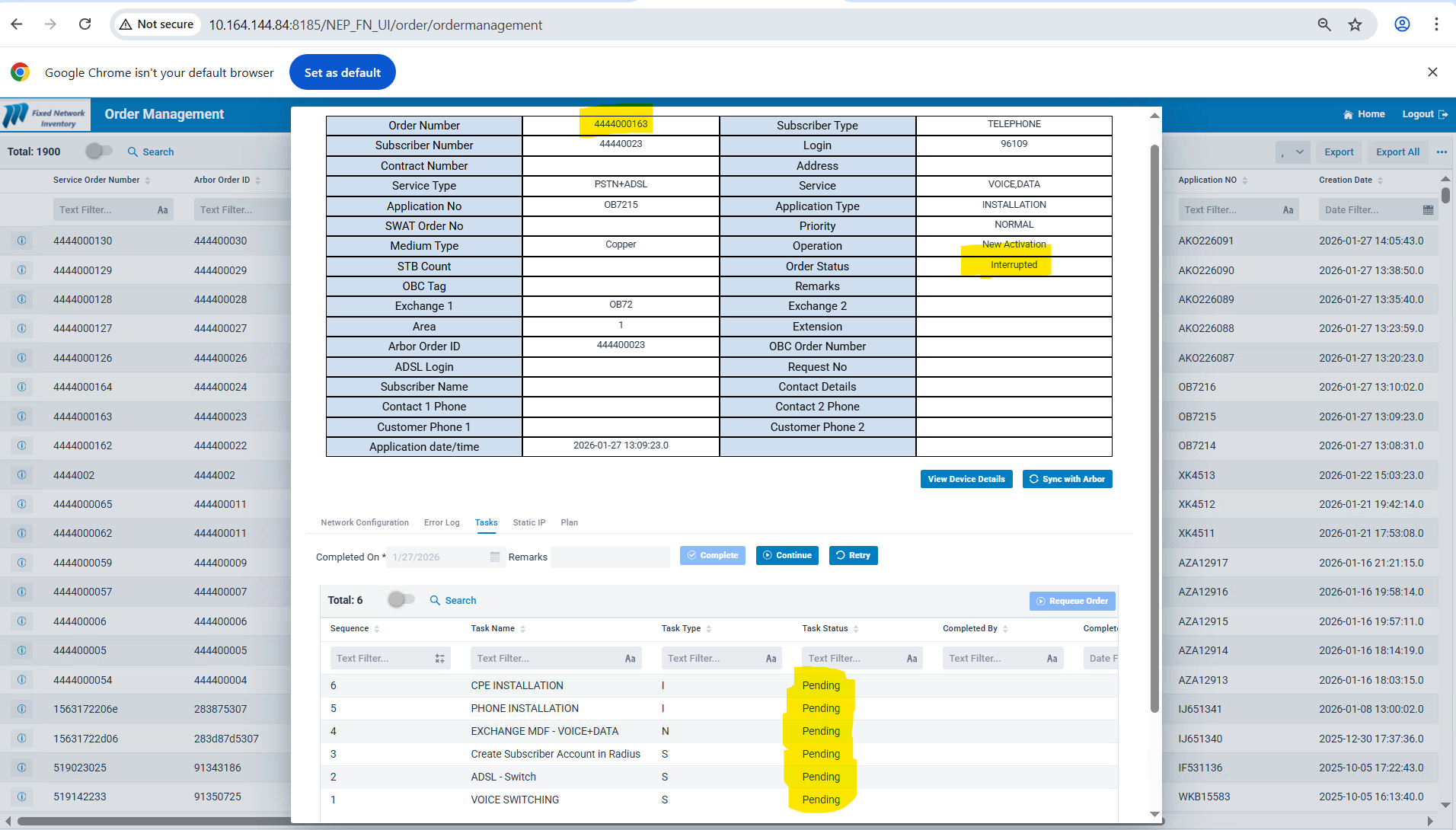This screenshot has height=830, width=1456.
Task: Click info icon for order 4444000130
Action: pyautogui.click(x=21, y=241)
